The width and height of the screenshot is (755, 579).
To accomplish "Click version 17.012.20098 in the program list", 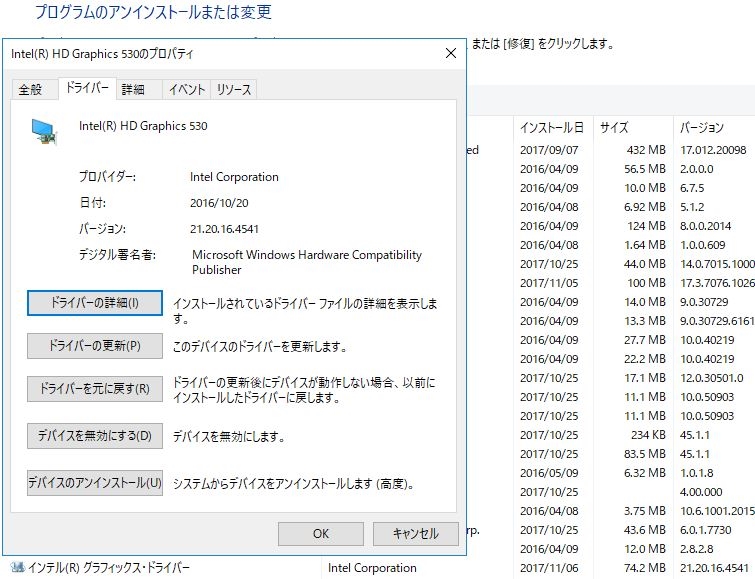I will [x=713, y=150].
